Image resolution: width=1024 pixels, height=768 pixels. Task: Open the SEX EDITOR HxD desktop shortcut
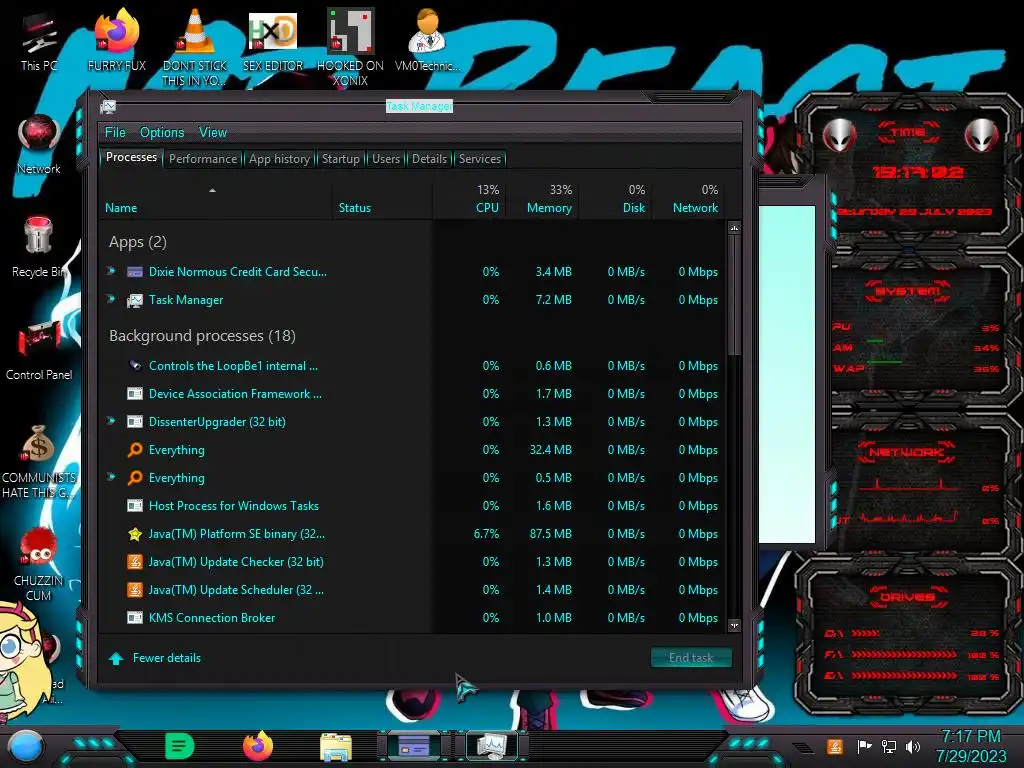(x=273, y=40)
